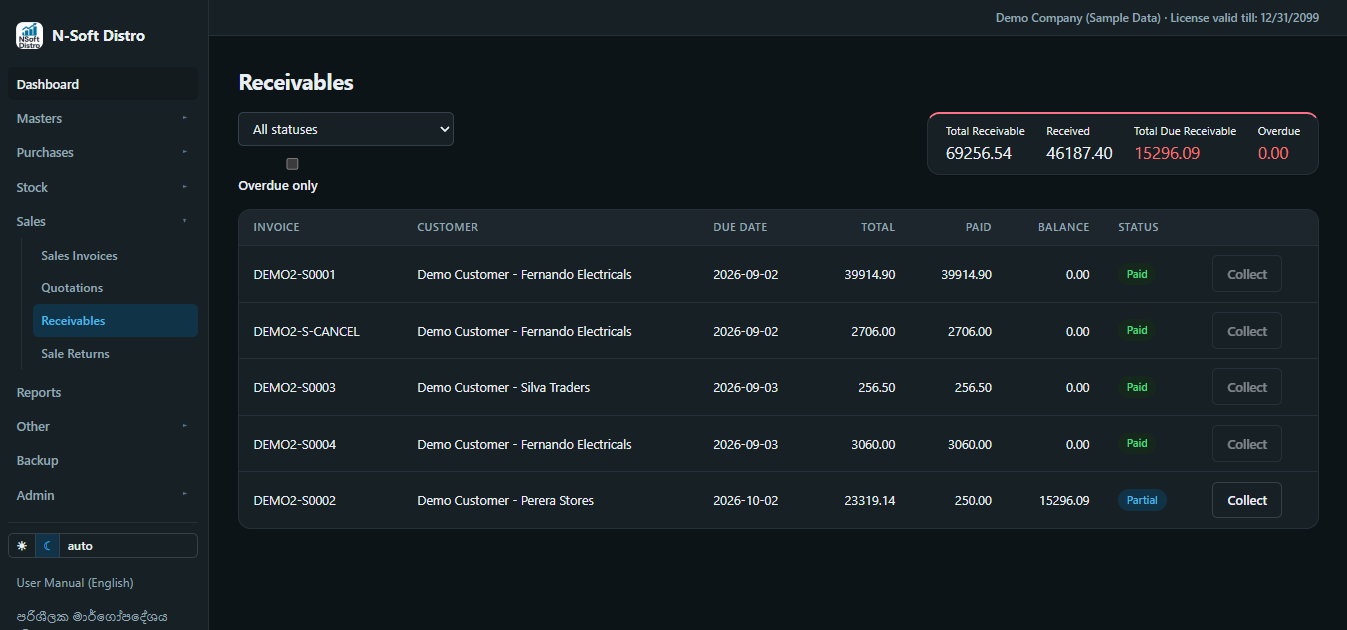
Task: Click the Partial status badge
Action: tap(1142, 500)
